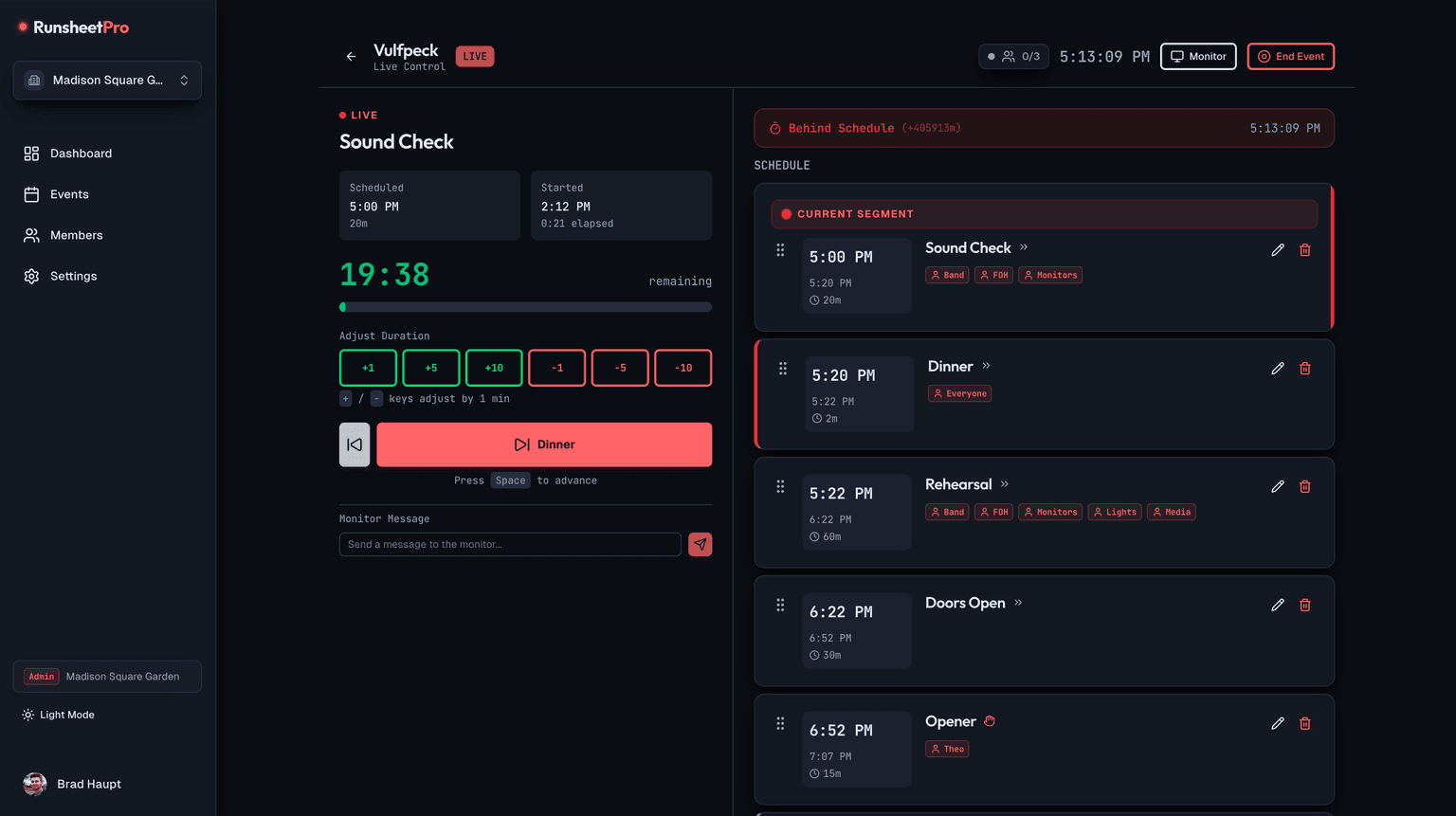This screenshot has height=816, width=1456.
Task: Subtract 5 minutes from the duration
Action: tap(620, 368)
